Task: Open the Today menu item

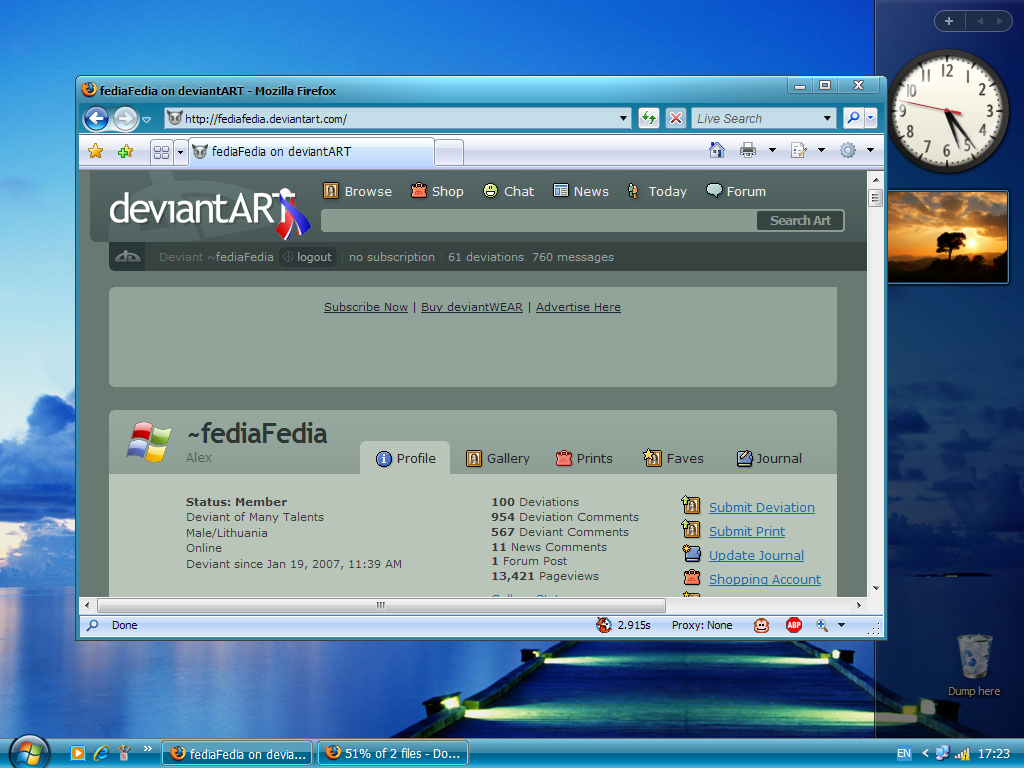Action: pos(657,191)
